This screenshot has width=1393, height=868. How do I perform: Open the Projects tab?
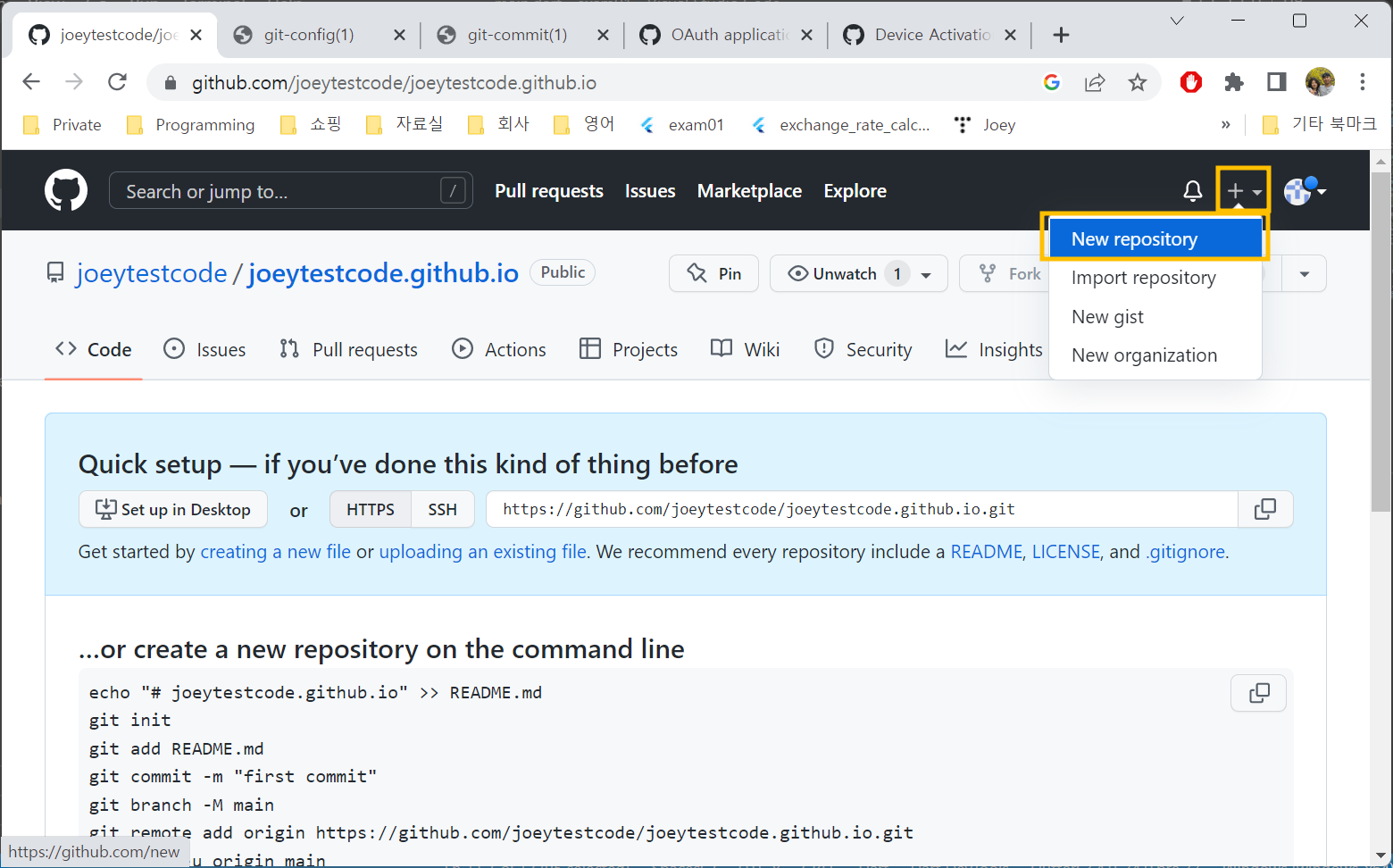(x=629, y=350)
